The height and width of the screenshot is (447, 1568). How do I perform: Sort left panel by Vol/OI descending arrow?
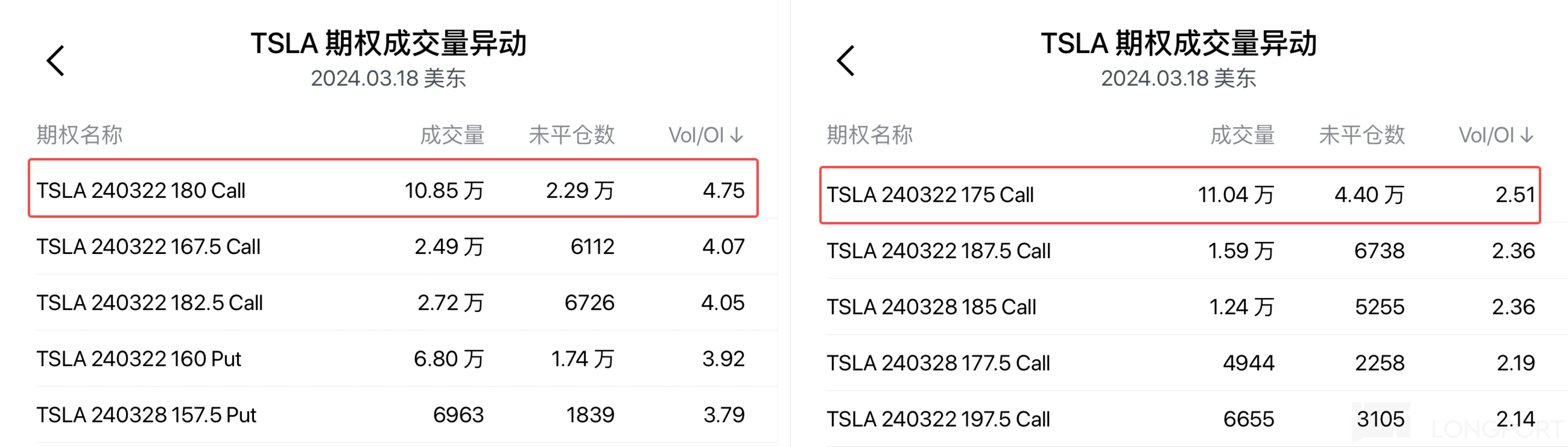[737, 135]
